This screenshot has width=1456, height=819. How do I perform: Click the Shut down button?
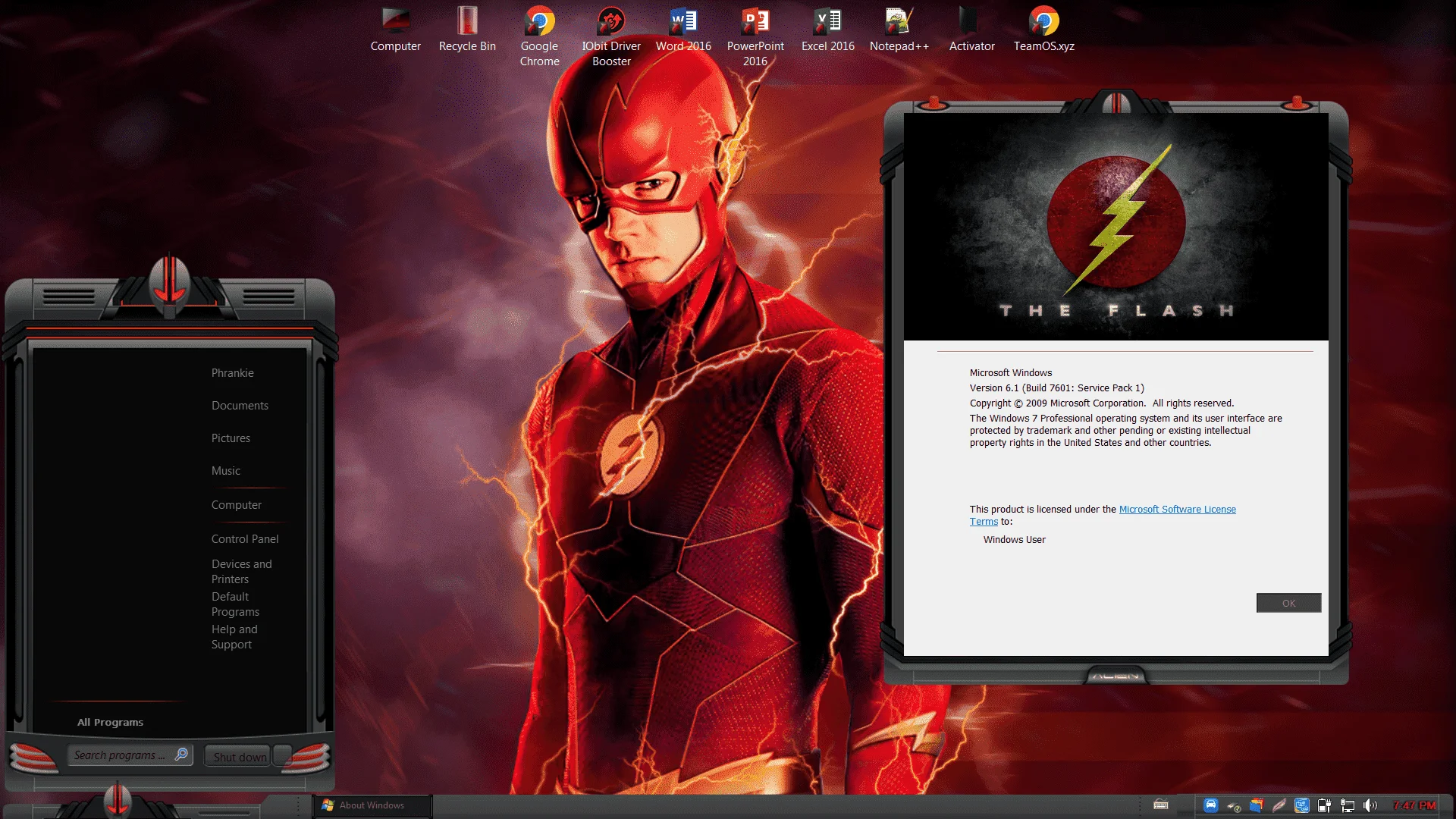tap(238, 756)
